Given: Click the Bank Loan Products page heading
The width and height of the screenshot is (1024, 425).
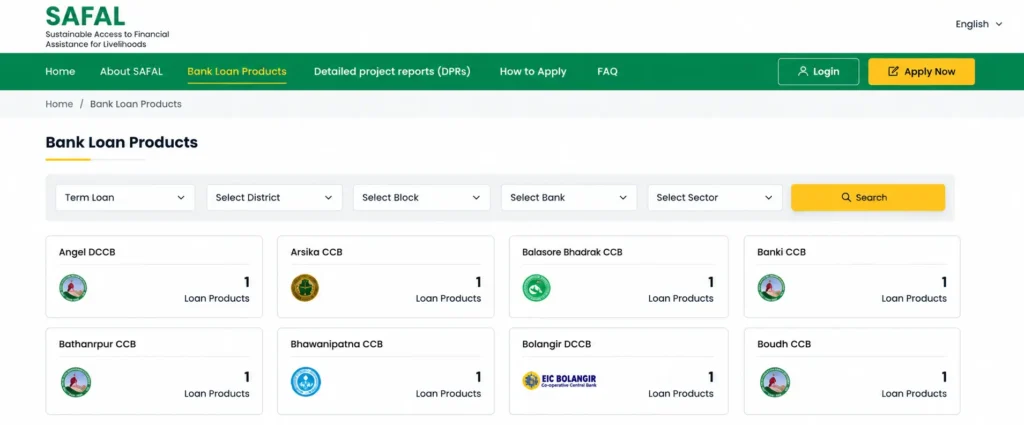Looking at the screenshot, I should (121, 142).
